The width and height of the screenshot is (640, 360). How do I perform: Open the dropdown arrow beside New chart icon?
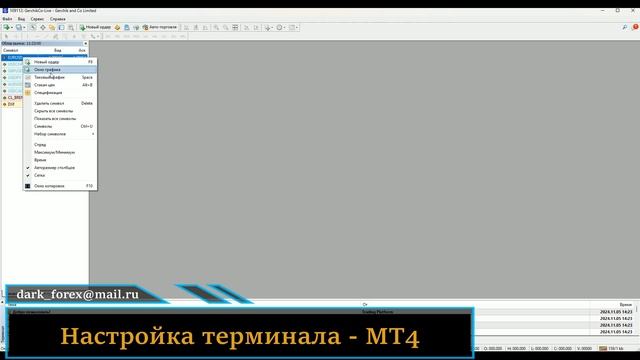(12, 27)
